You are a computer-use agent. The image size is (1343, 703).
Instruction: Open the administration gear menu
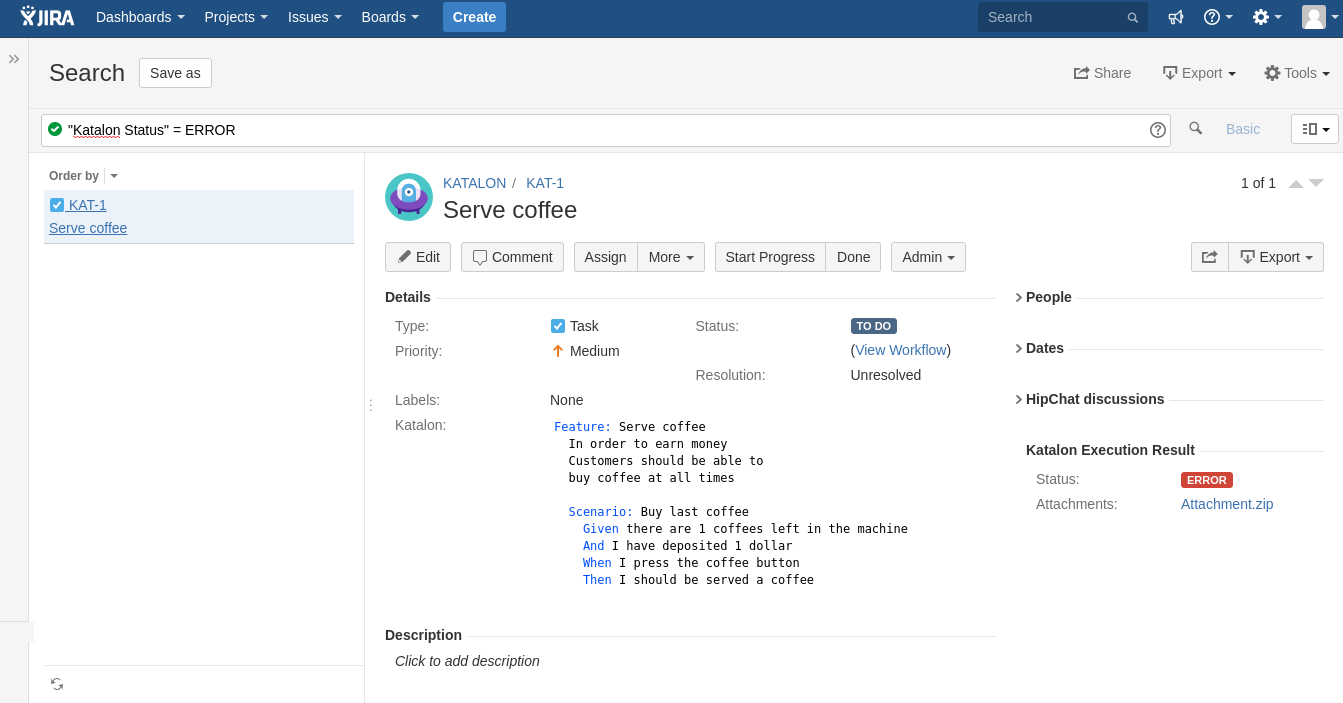[1267, 17]
